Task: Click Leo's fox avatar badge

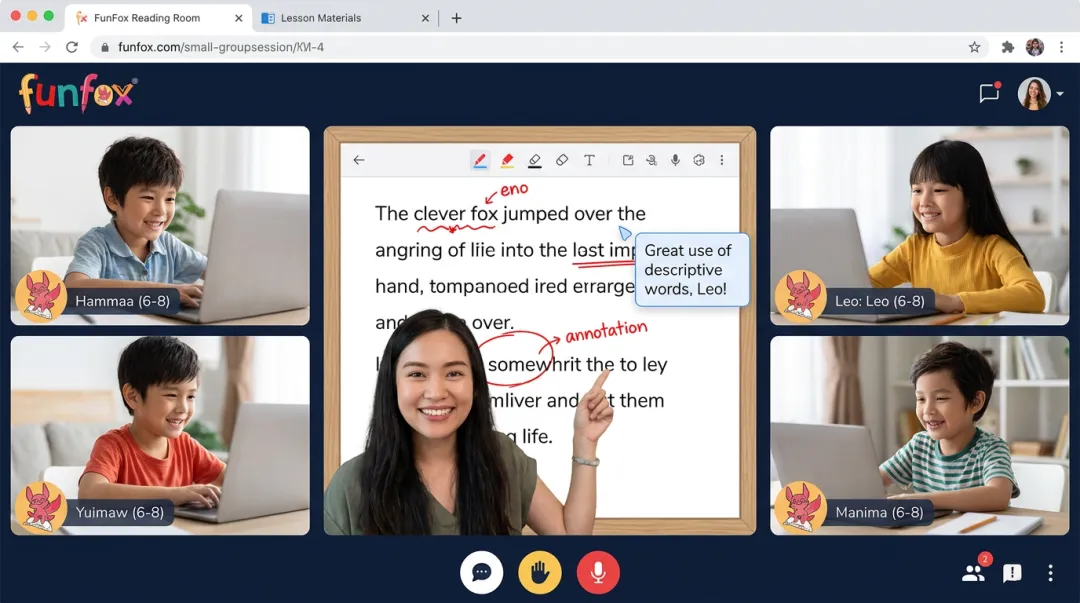Action: click(x=800, y=296)
